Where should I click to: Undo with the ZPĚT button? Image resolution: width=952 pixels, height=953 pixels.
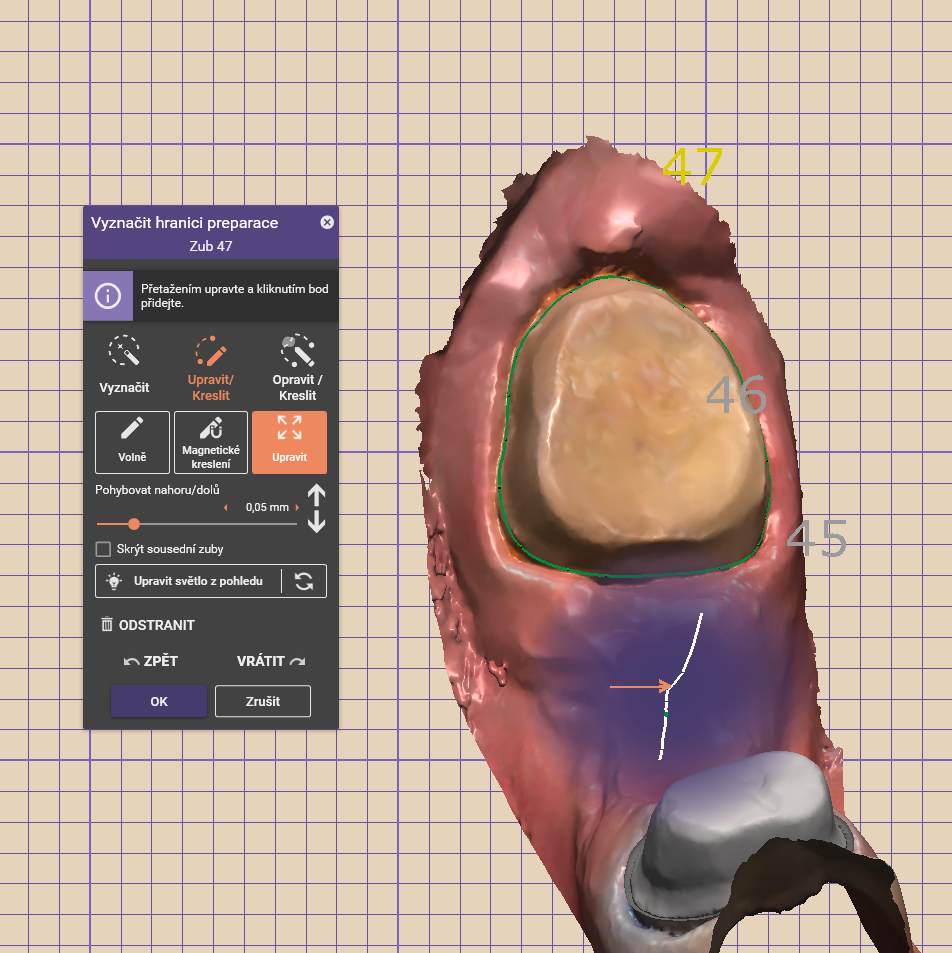tap(151, 662)
